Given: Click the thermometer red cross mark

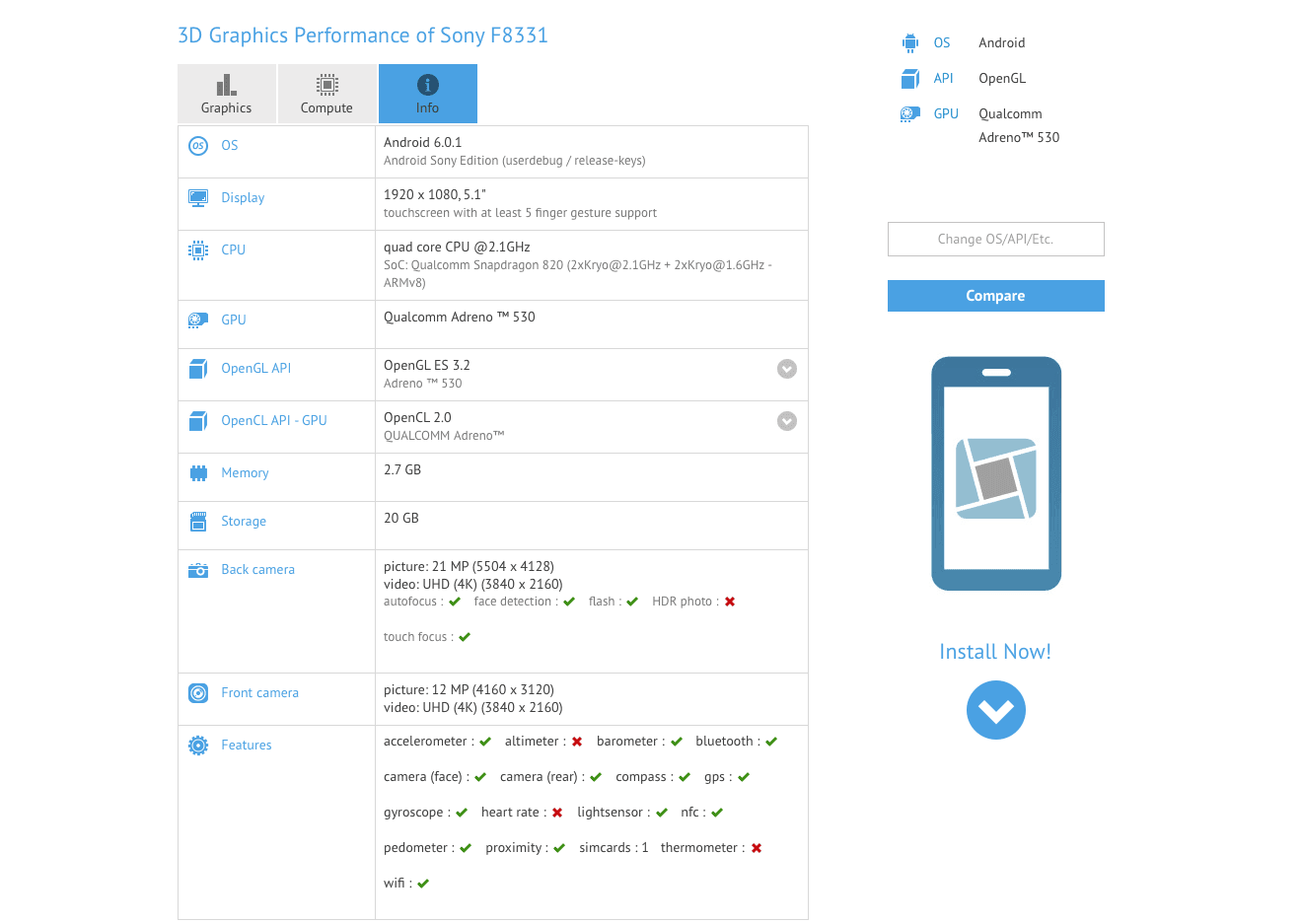Looking at the screenshot, I should 757,848.
